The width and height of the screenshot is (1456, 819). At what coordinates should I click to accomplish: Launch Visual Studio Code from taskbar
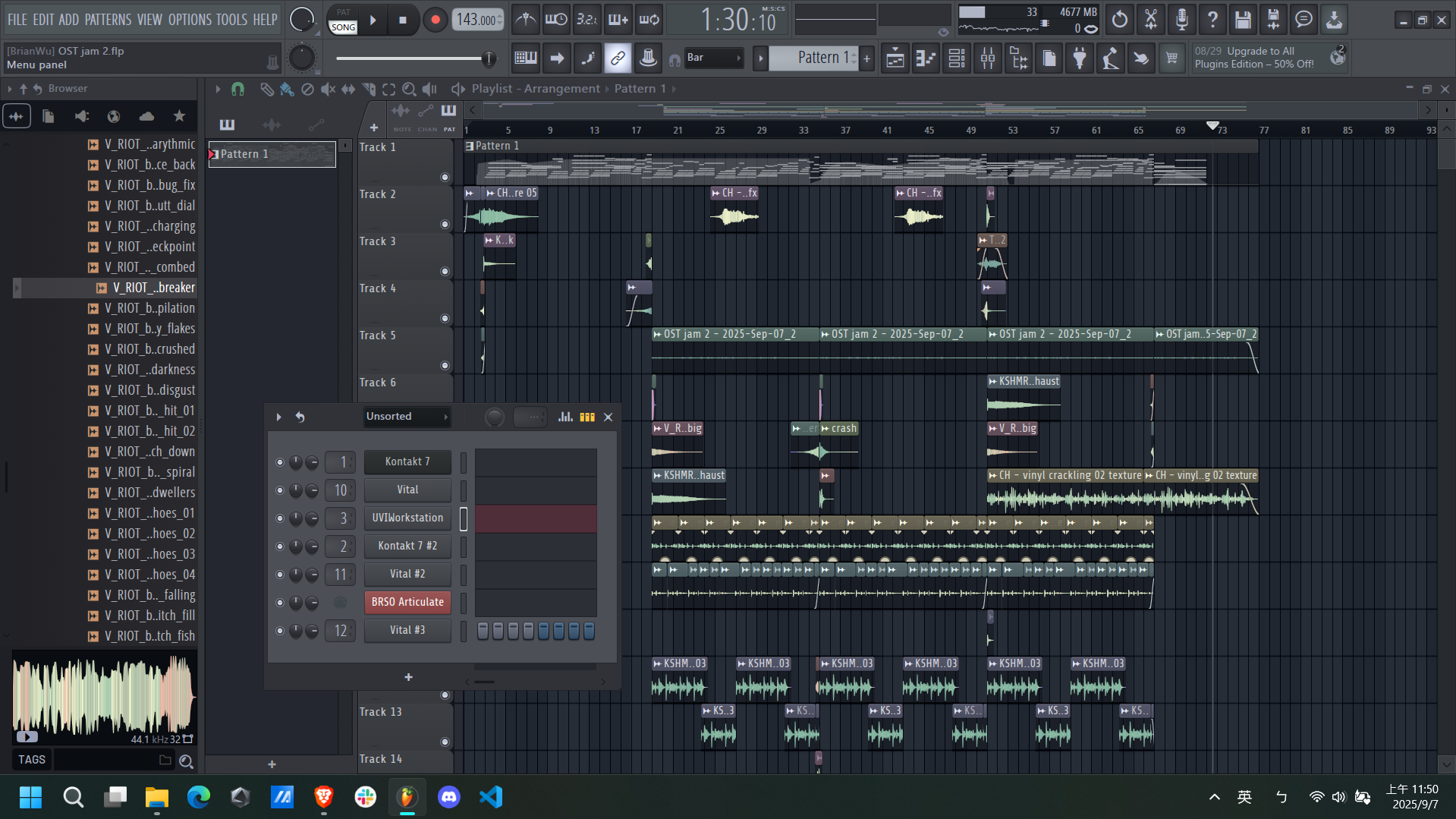491,797
